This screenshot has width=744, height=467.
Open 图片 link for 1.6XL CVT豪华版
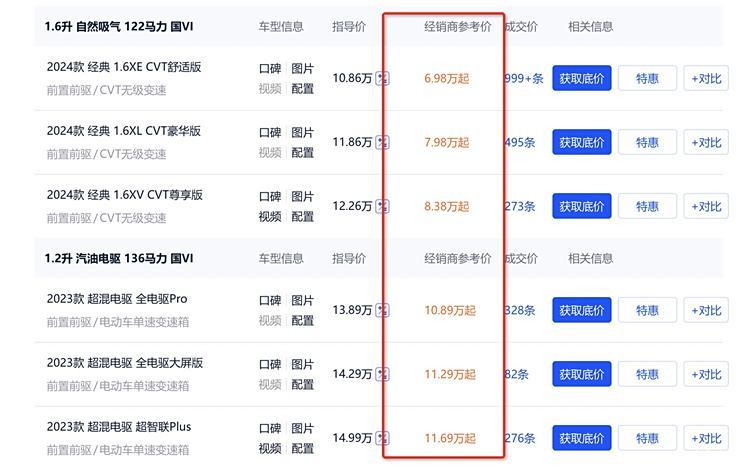302,132
